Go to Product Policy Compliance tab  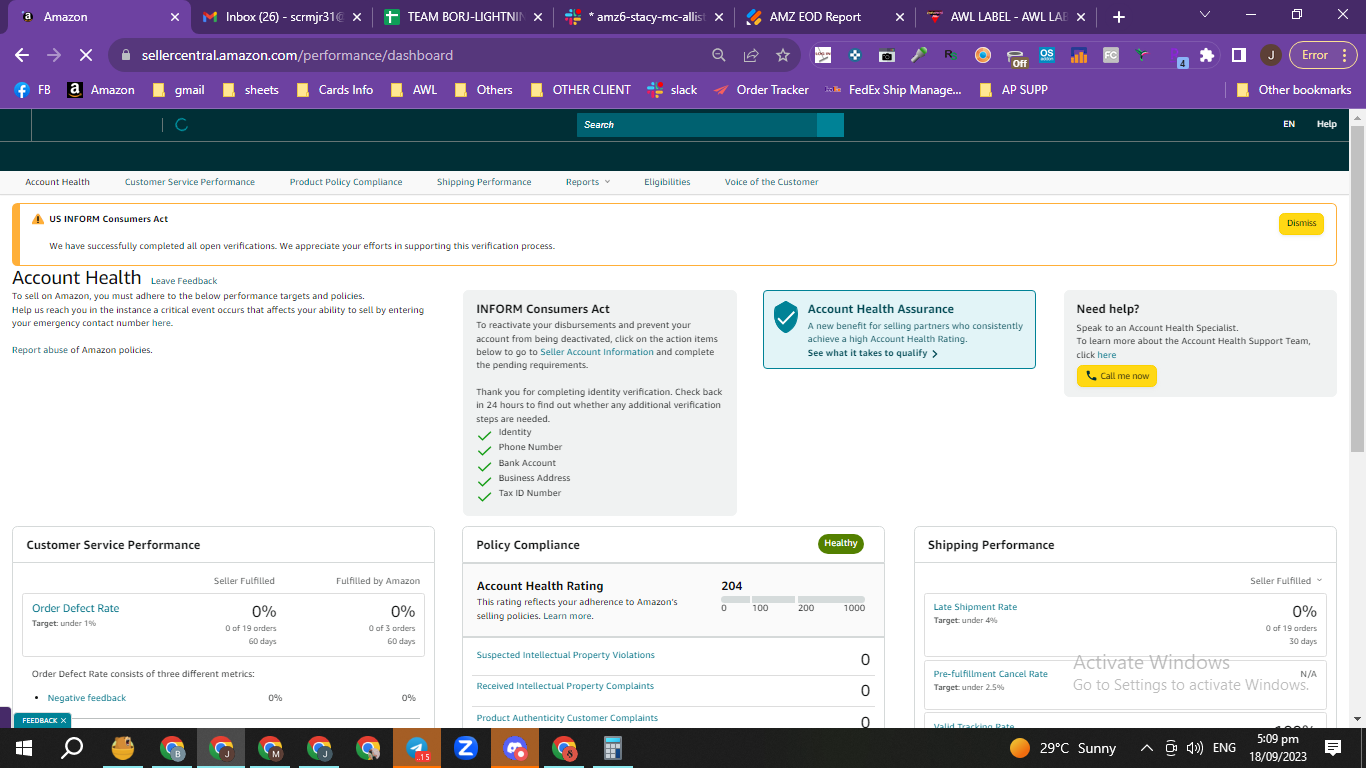coord(346,182)
